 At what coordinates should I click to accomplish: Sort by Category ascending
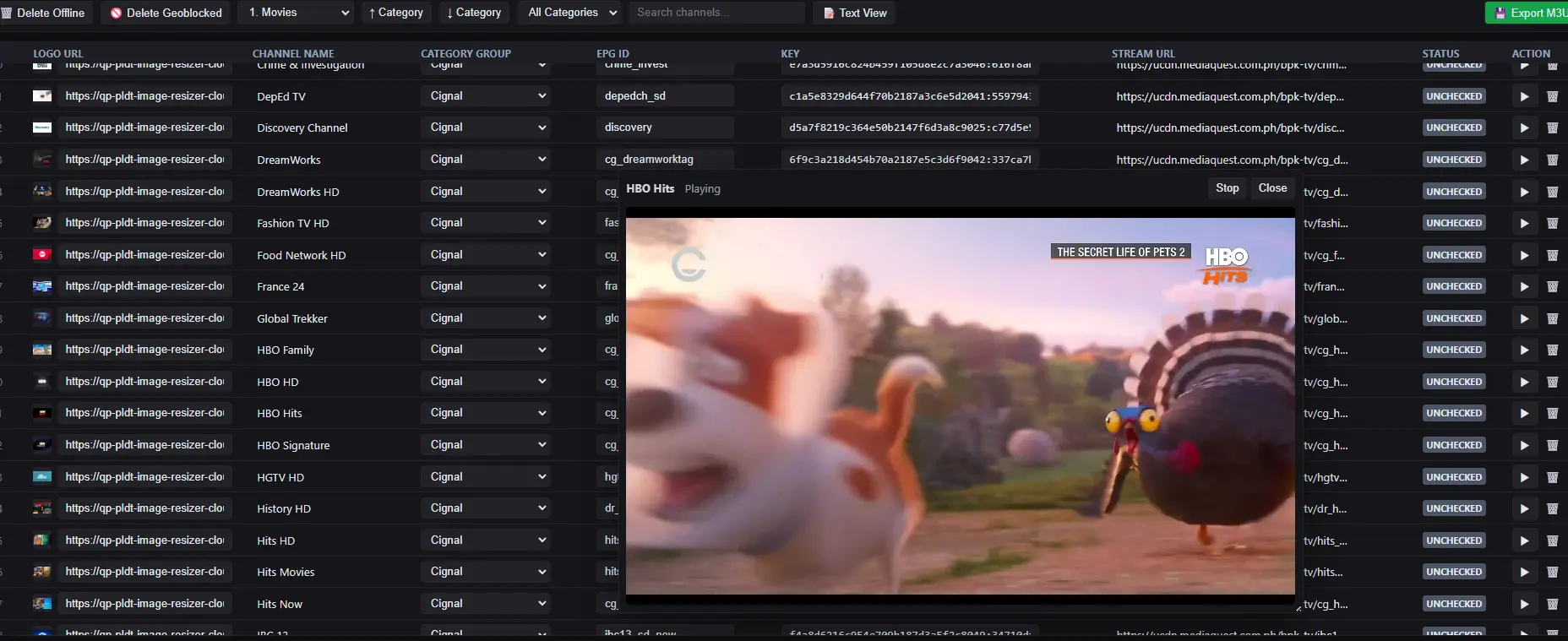tap(396, 13)
